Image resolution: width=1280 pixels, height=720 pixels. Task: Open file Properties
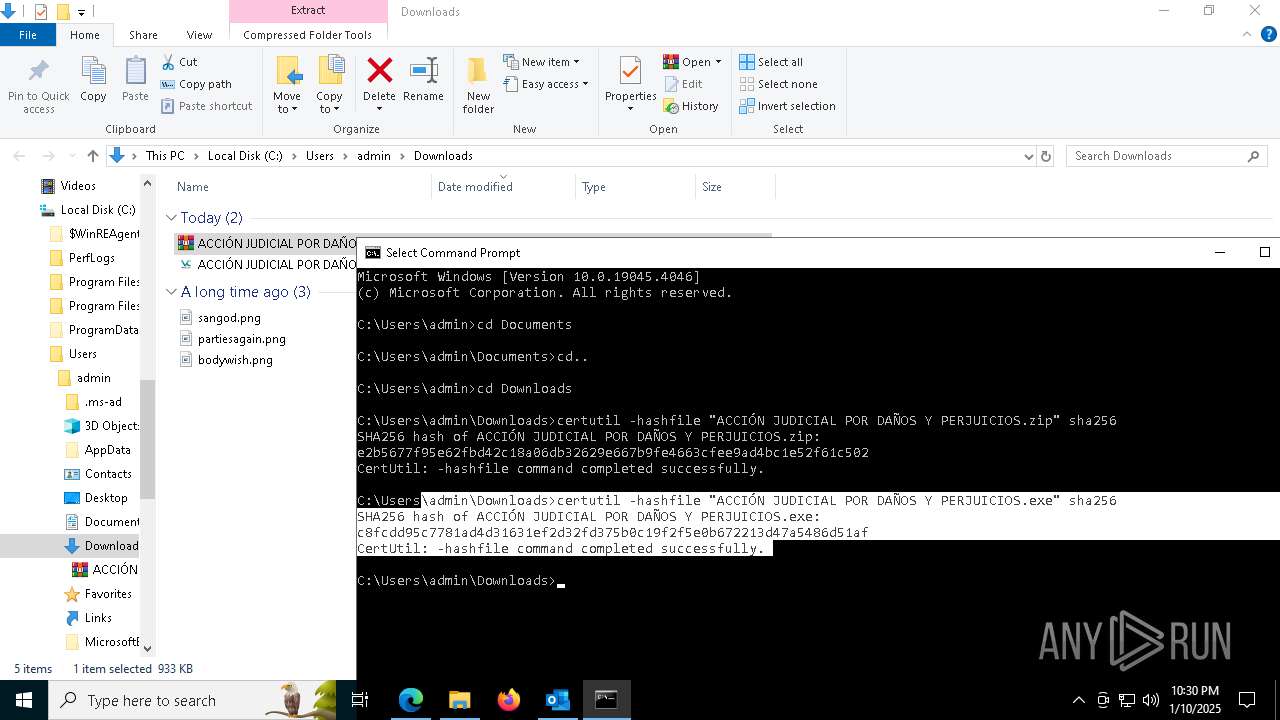pos(630,85)
